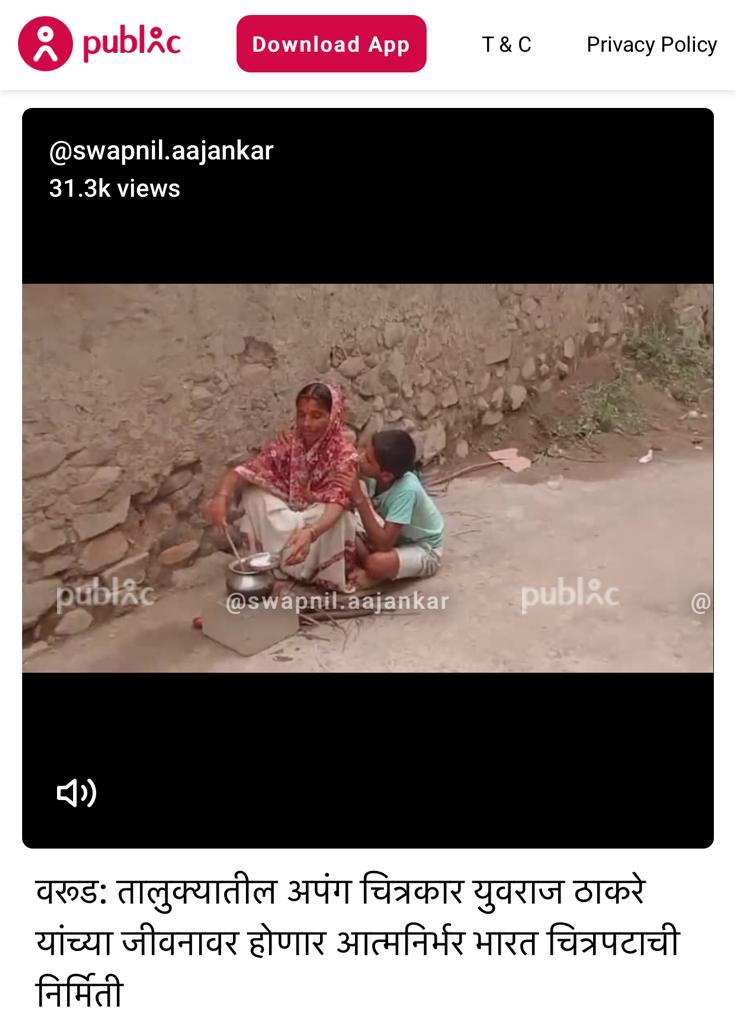736x1024 pixels.
Task: Click the partial @ watermark at video edge
Action: point(701,602)
